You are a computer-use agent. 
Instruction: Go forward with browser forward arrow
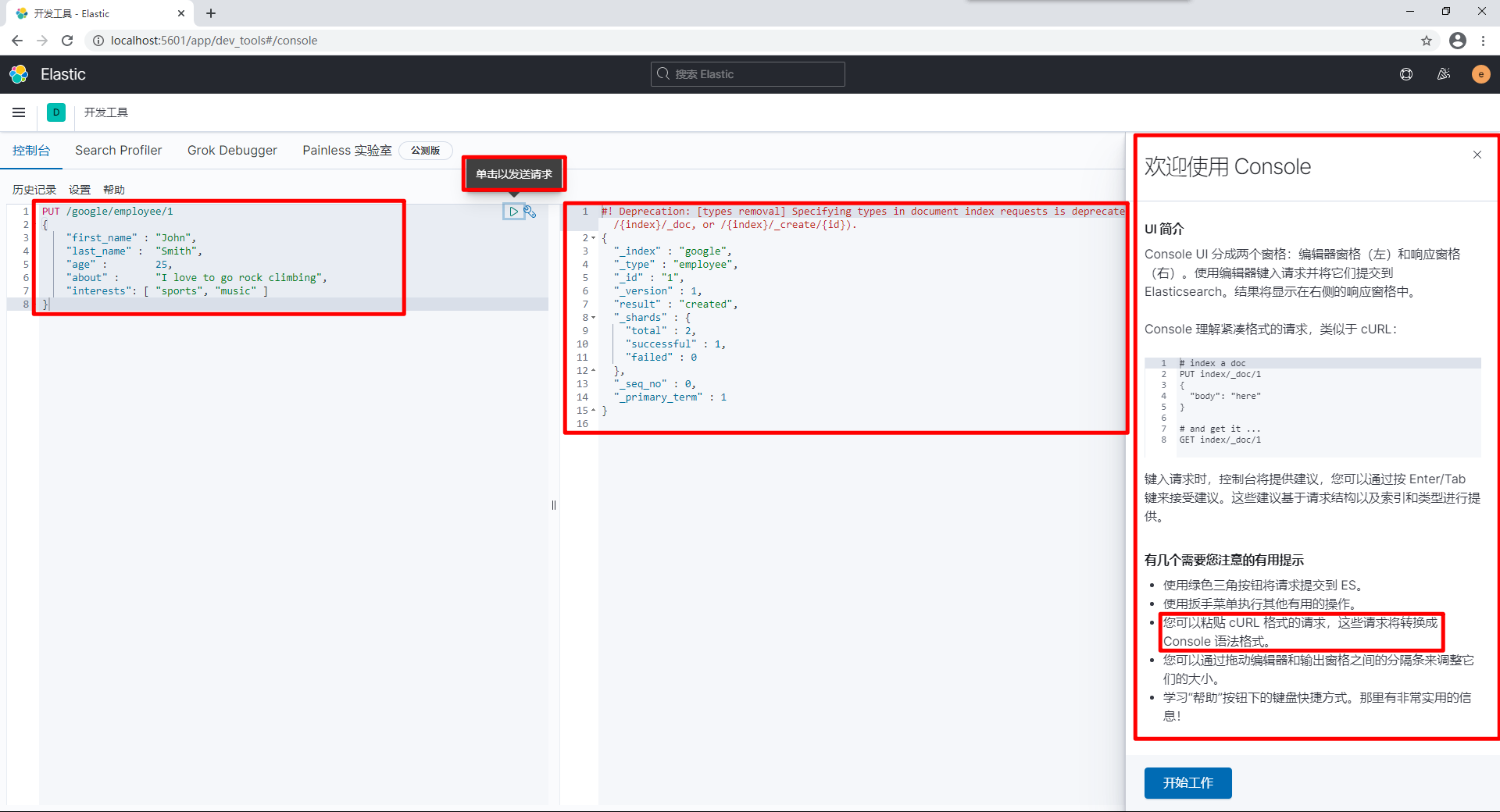pos(42,41)
